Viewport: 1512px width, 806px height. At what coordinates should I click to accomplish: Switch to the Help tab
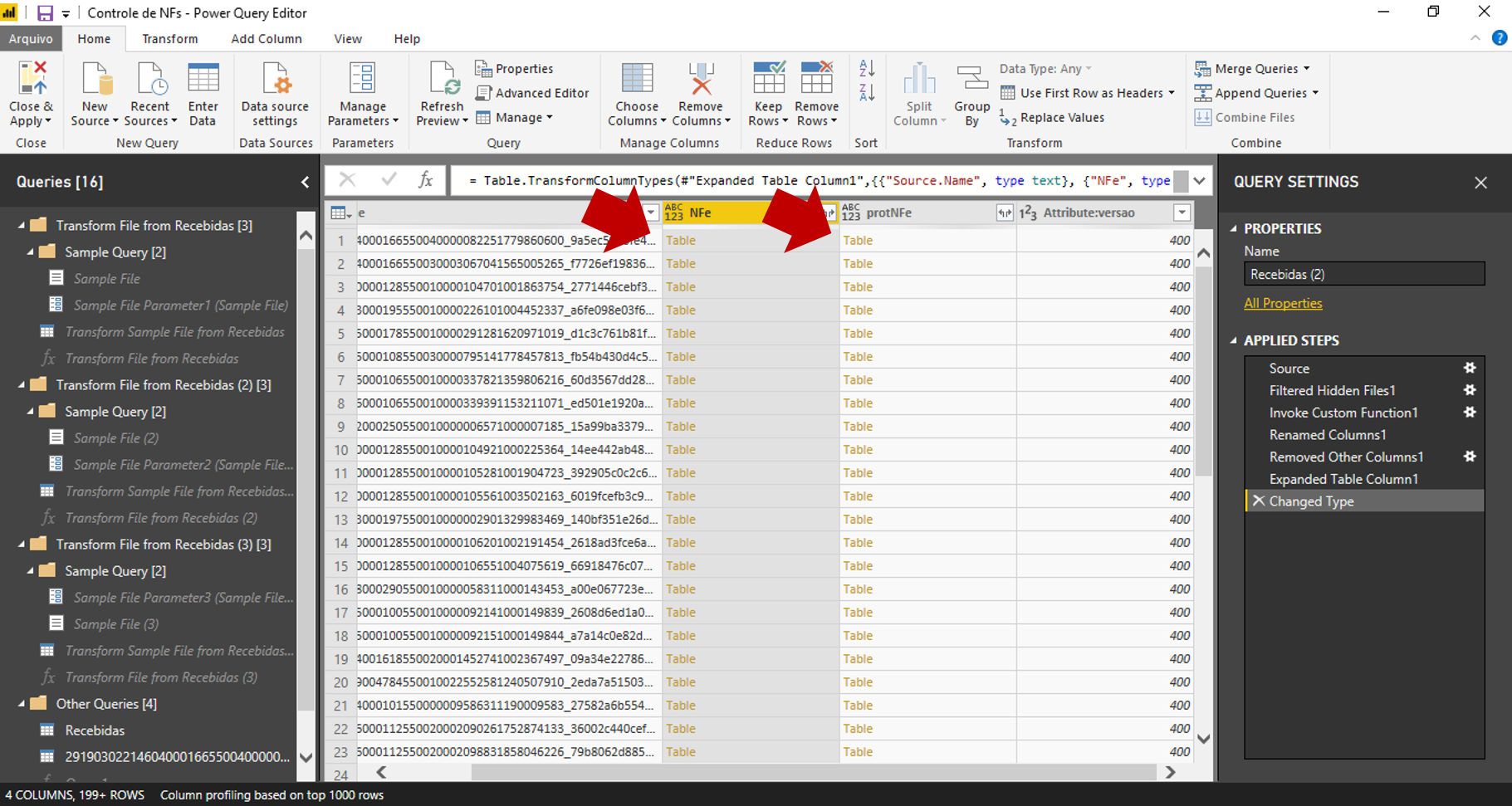407,39
